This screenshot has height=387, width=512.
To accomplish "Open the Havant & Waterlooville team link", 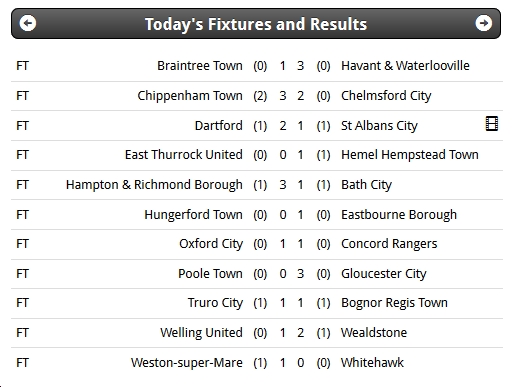I will click(405, 66).
